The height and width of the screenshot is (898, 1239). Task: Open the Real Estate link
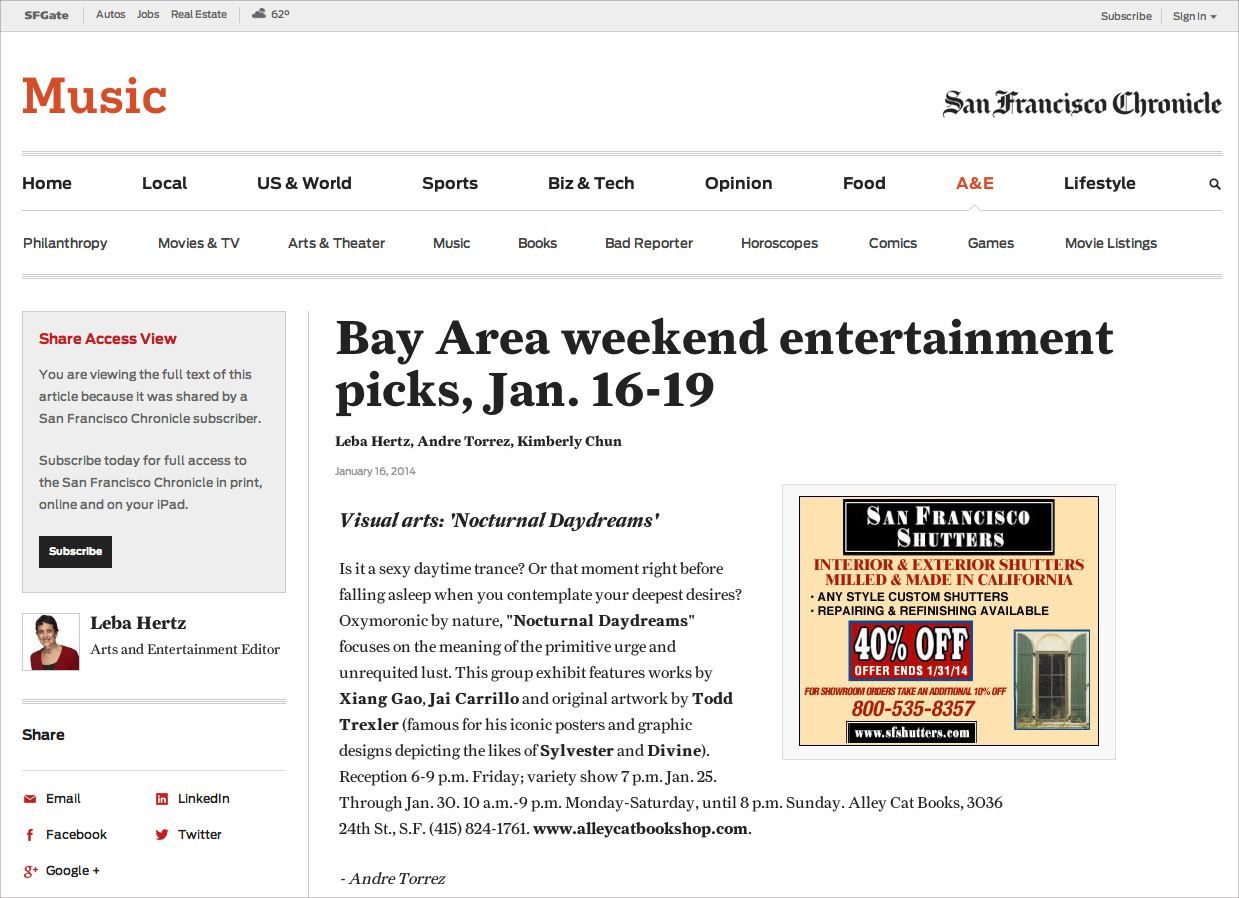click(x=199, y=15)
